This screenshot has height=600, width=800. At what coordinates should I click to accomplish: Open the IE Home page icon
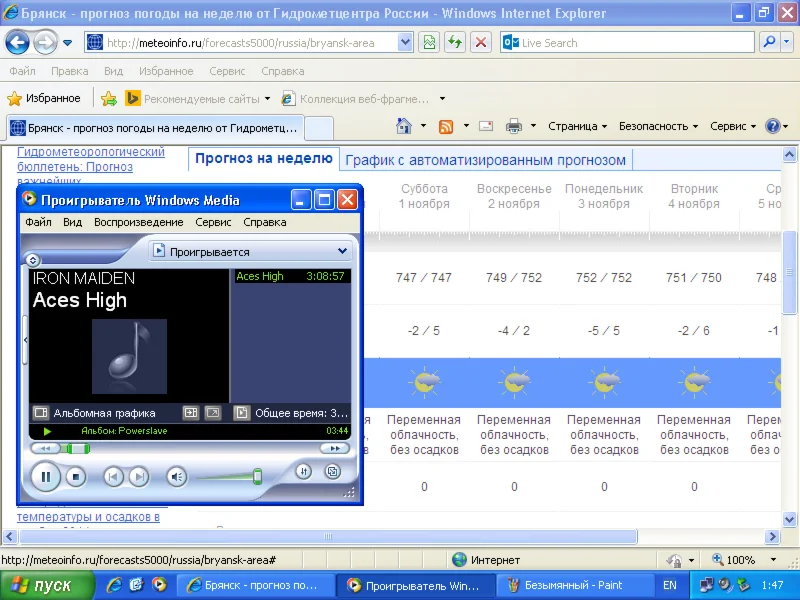tap(404, 126)
